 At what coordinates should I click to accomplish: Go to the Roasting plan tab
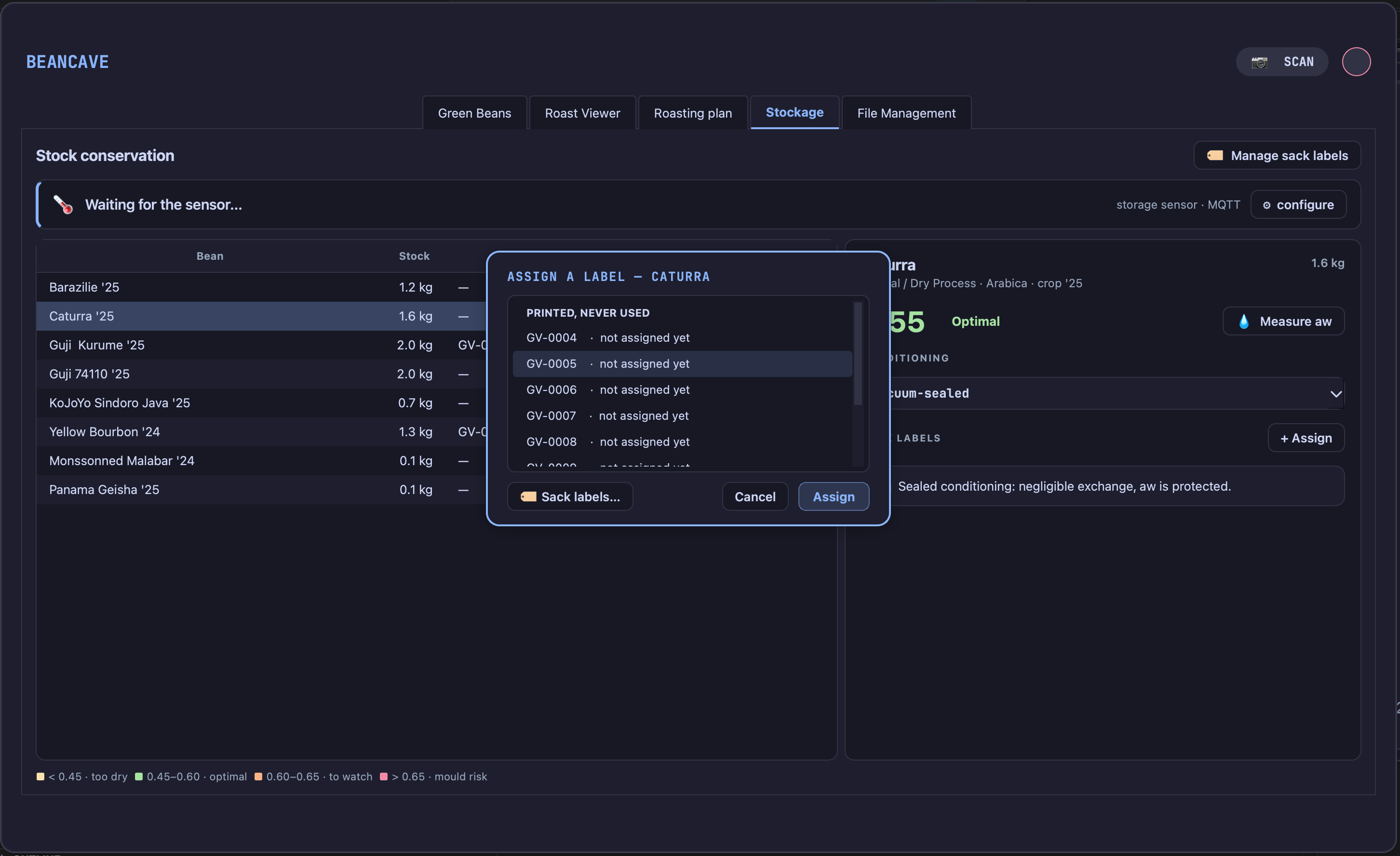(693, 113)
